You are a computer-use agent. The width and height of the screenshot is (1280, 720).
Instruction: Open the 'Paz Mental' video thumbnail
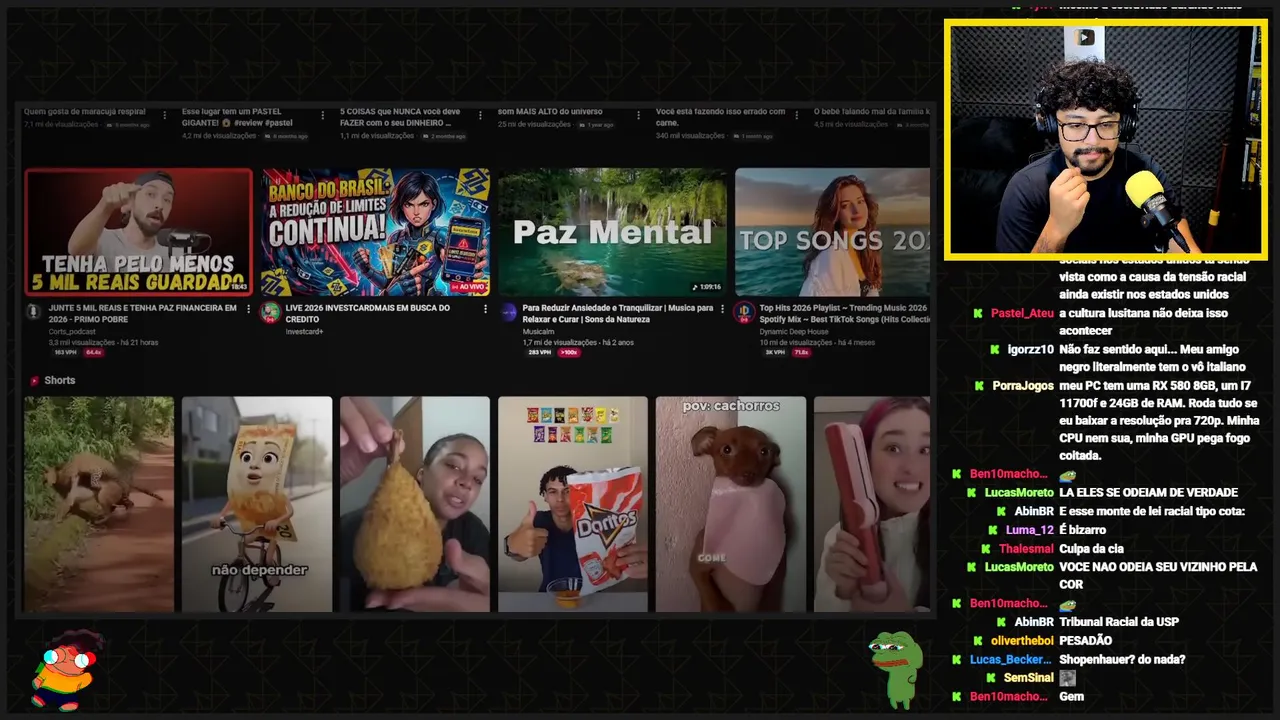point(612,232)
